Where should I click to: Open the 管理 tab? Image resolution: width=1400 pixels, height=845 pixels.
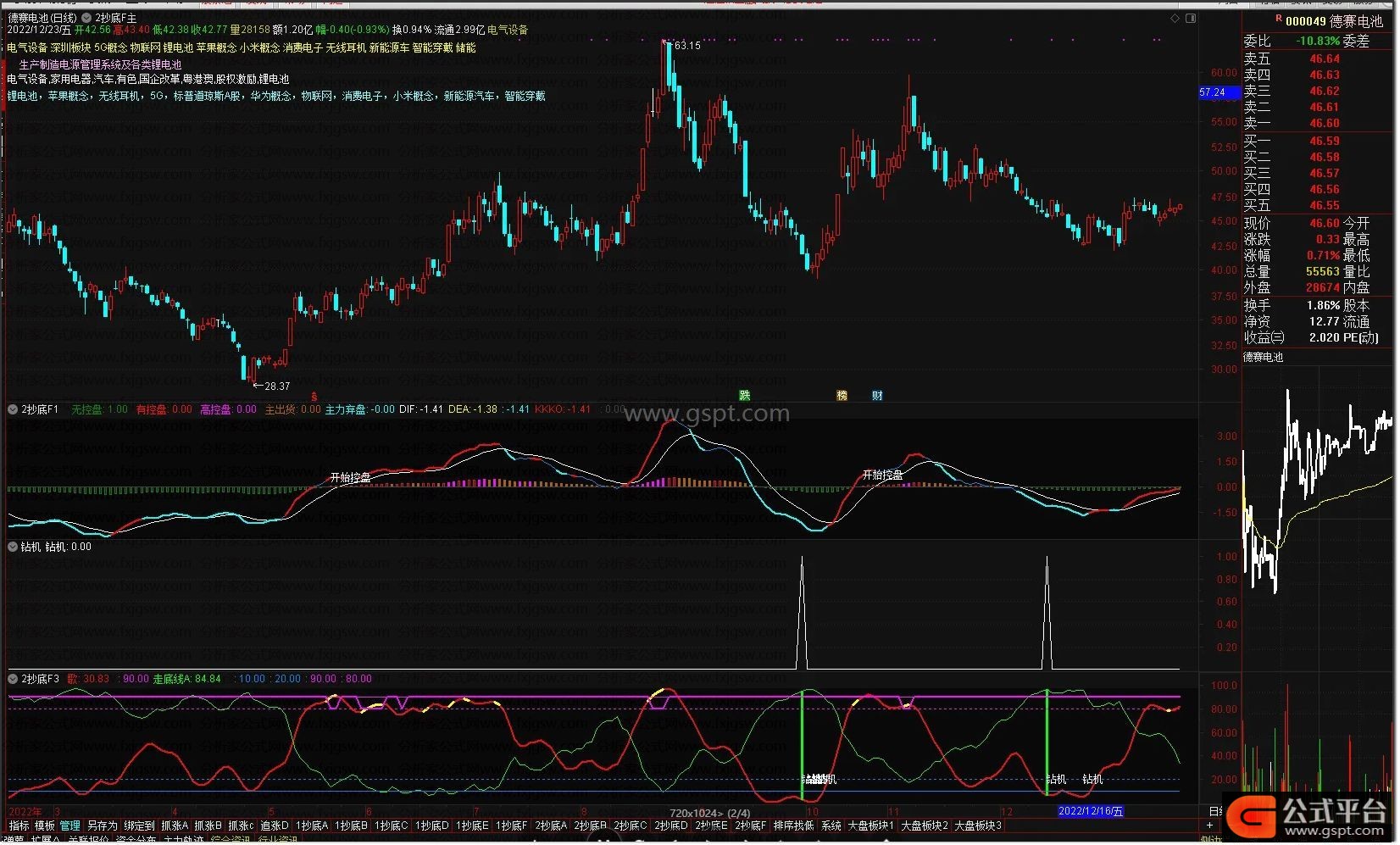pyautogui.click(x=69, y=826)
